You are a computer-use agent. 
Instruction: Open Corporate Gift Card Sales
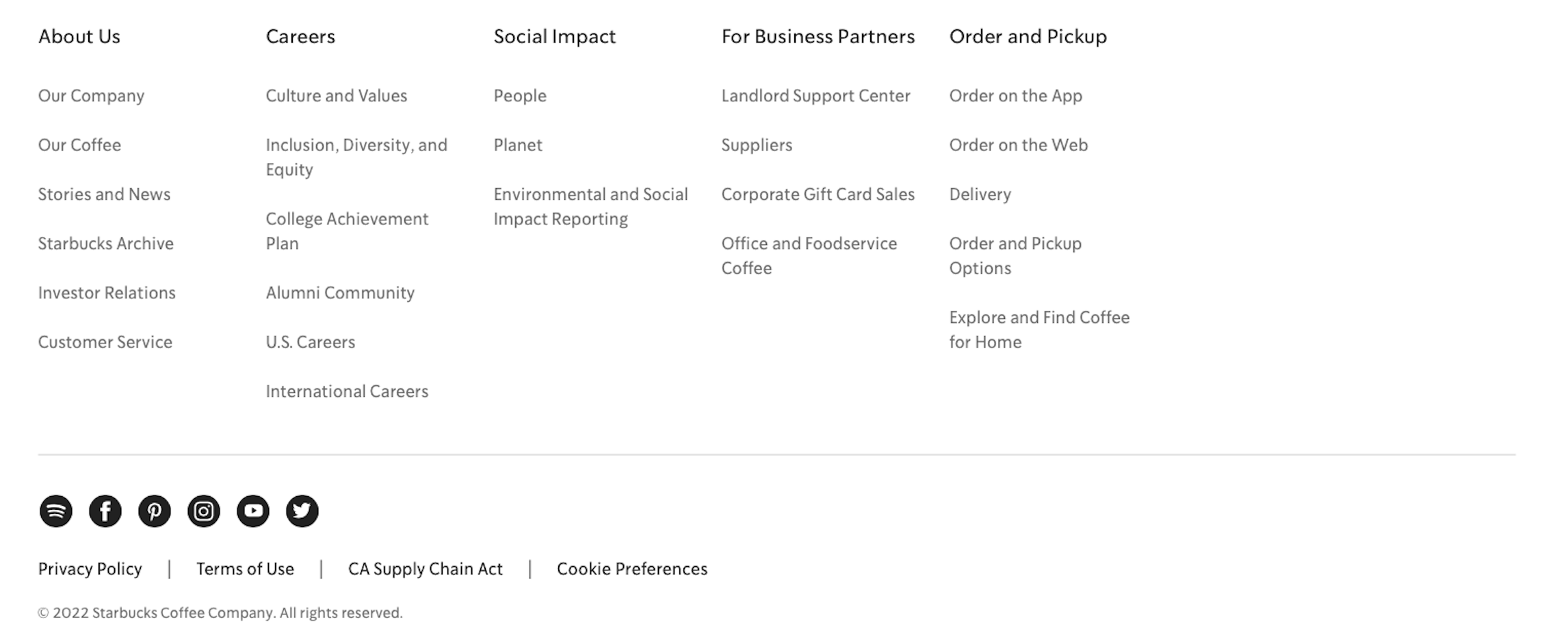point(818,194)
